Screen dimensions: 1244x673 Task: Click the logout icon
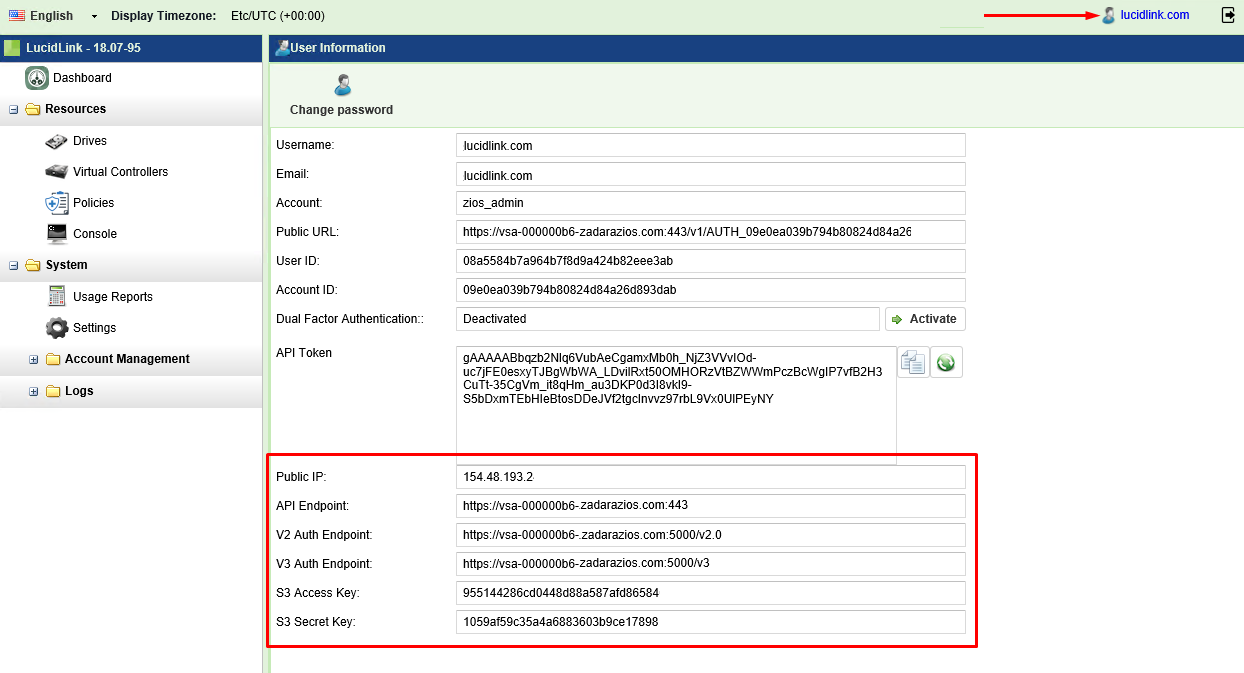tap(1228, 15)
